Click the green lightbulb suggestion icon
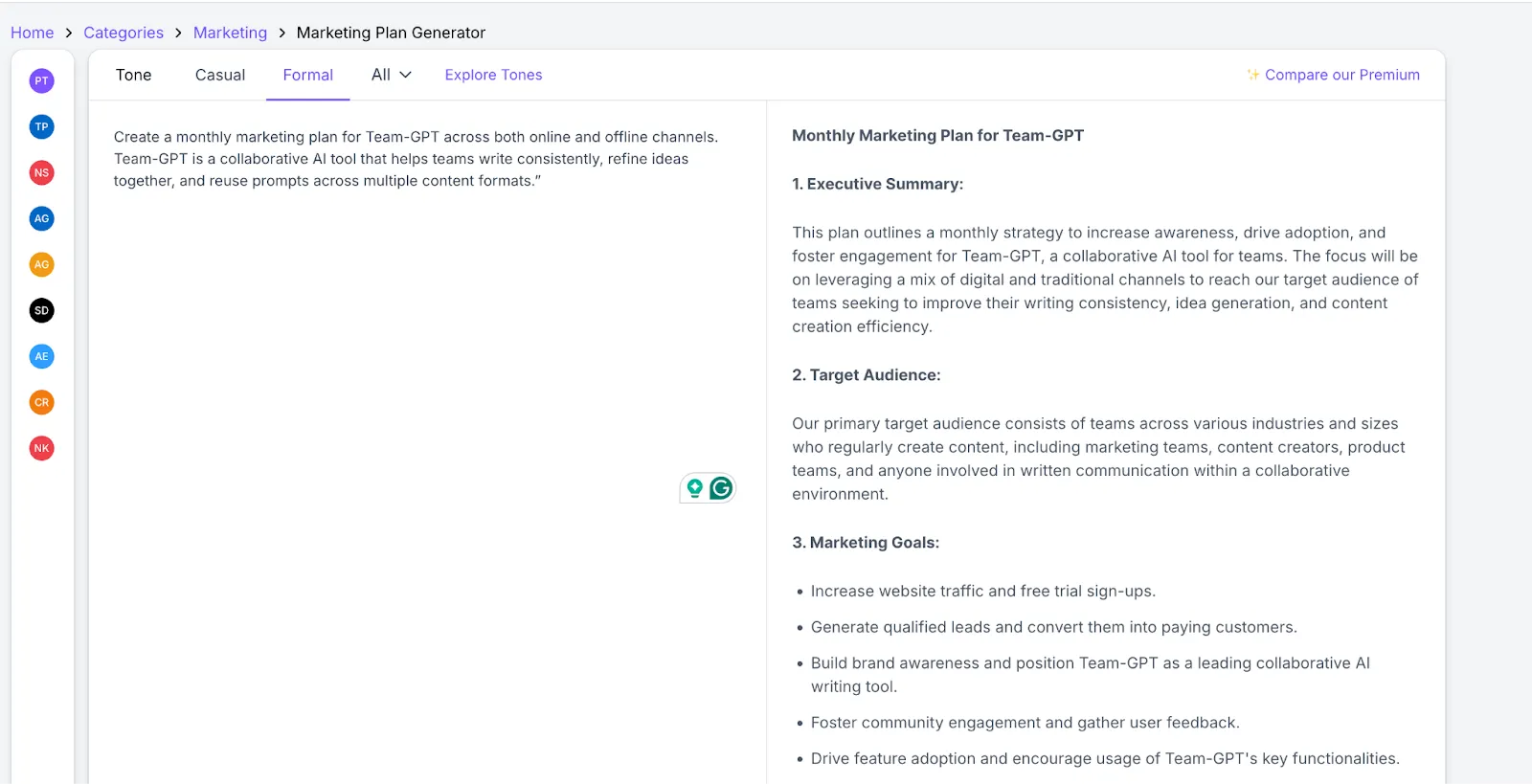1532x784 pixels. coord(695,488)
